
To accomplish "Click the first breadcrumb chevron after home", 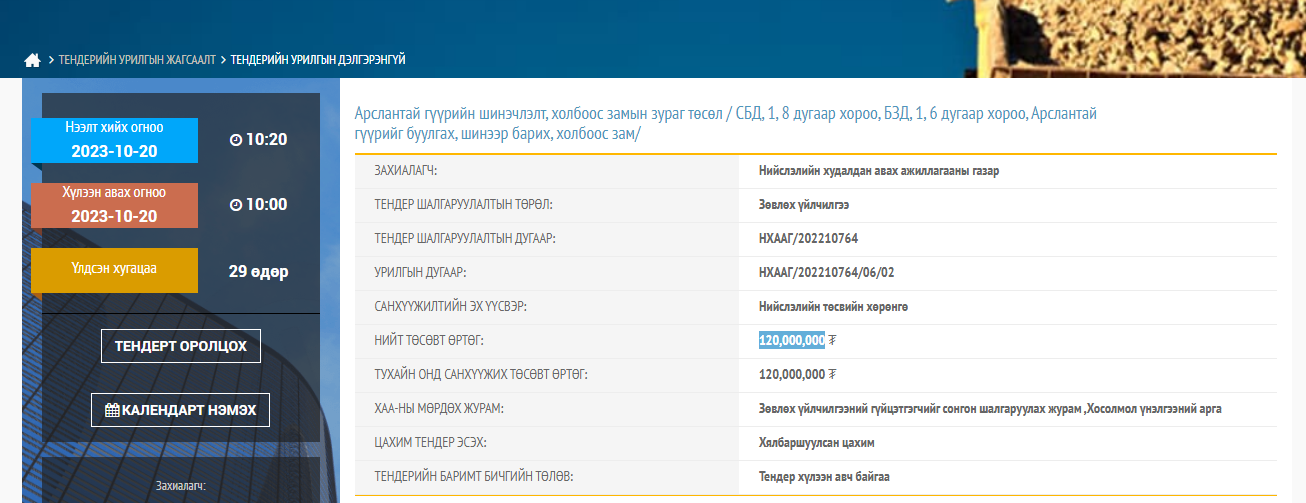I will pos(51,60).
